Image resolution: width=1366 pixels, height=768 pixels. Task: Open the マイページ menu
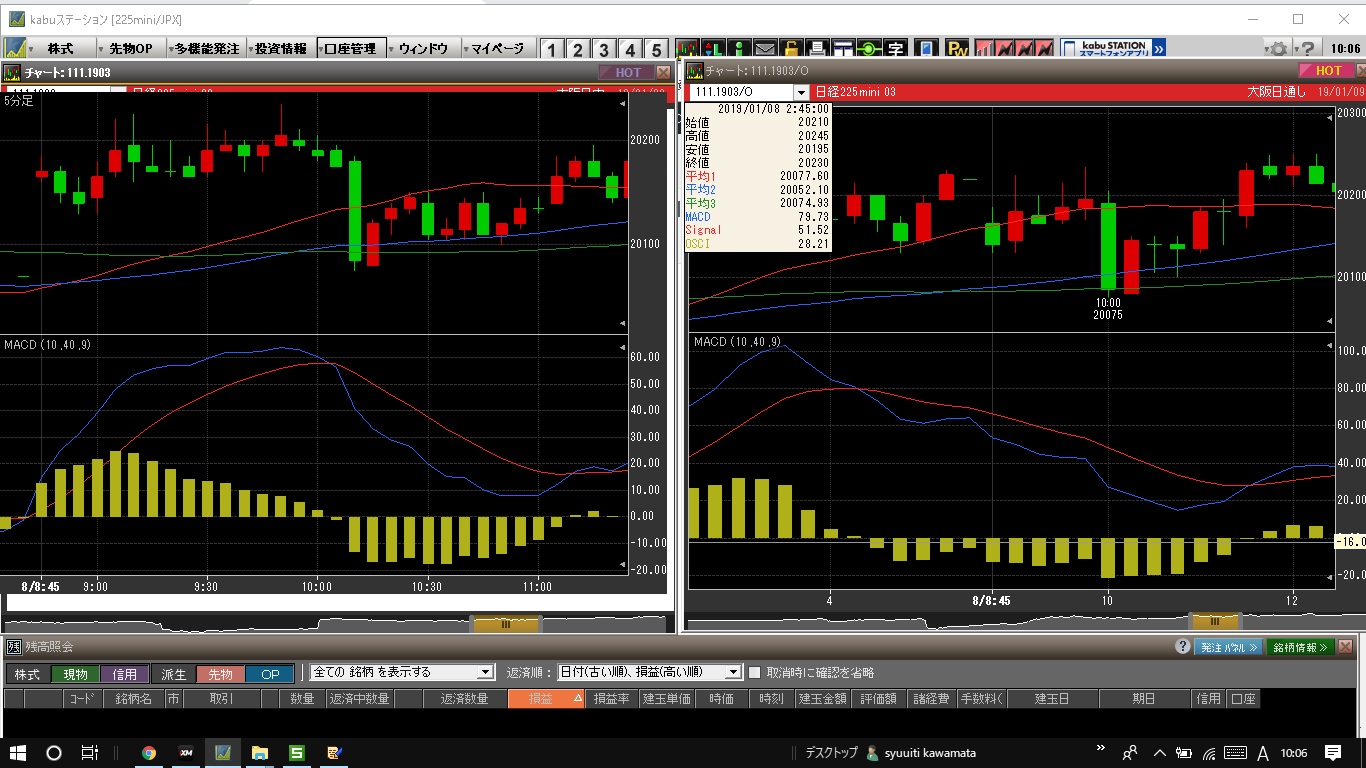pos(497,48)
